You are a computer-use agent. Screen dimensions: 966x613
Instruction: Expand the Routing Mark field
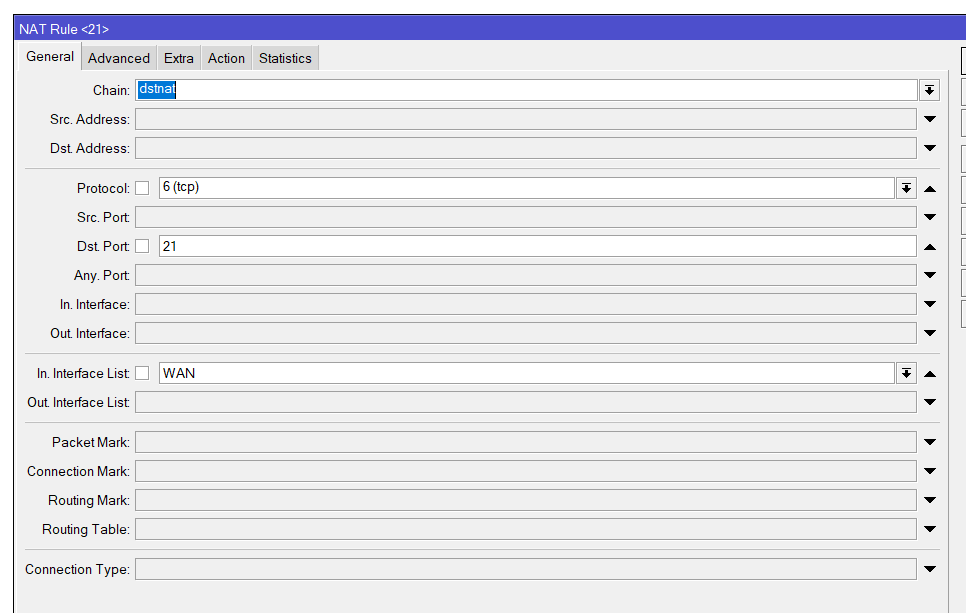[930, 500]
